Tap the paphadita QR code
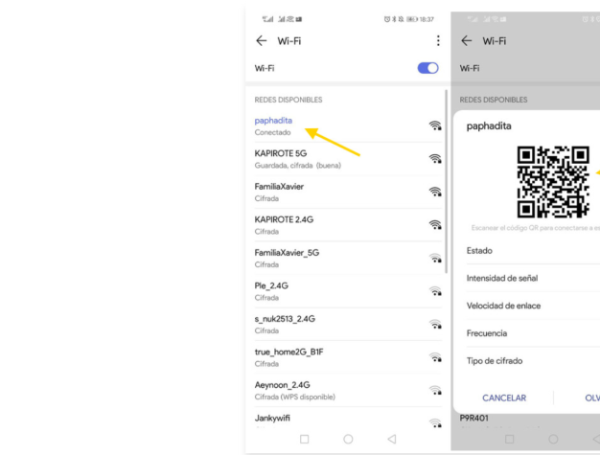 553,182
